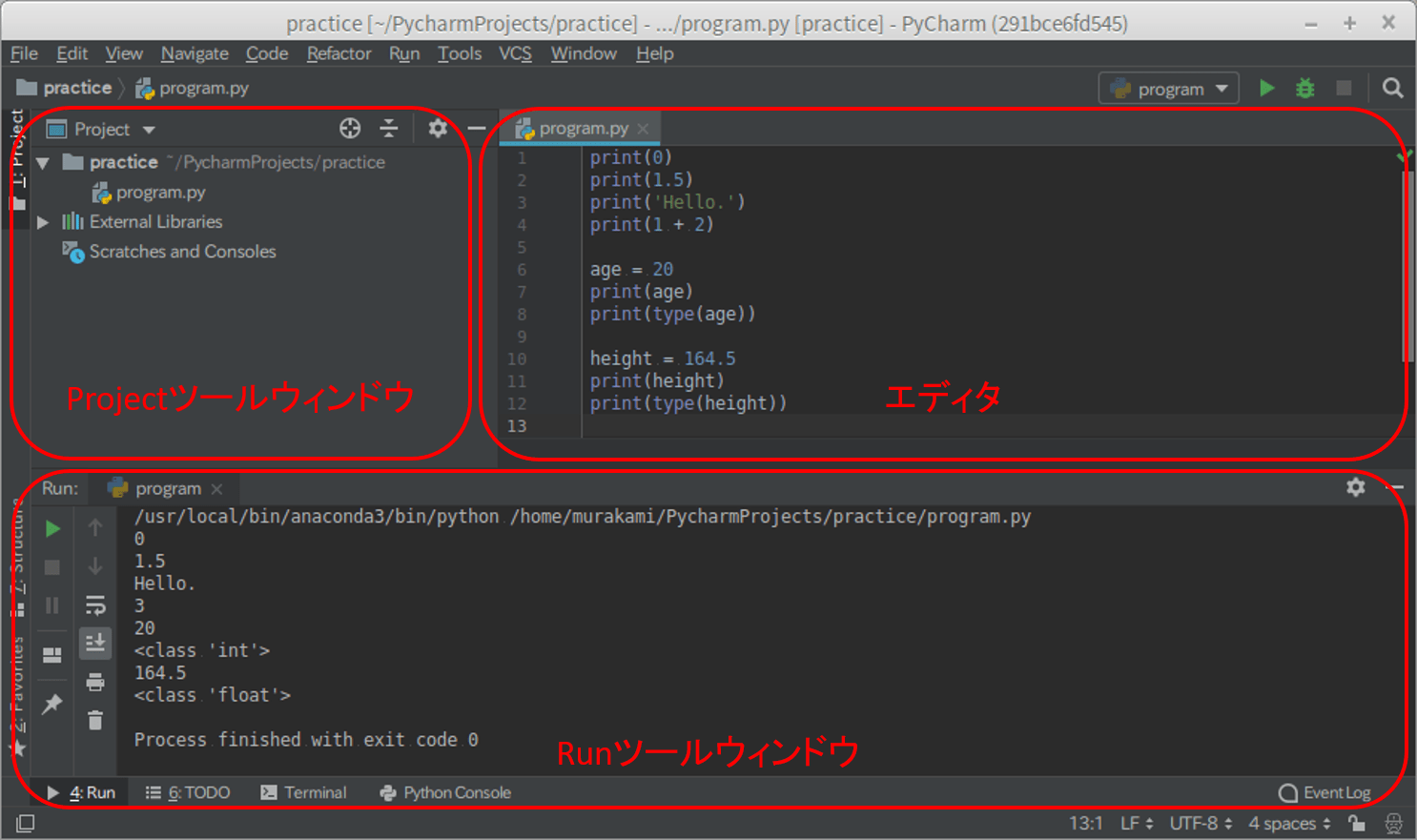Open the VCS menu
The height and width of the screenshot is (840, 1417).
(x=515, y=53)
